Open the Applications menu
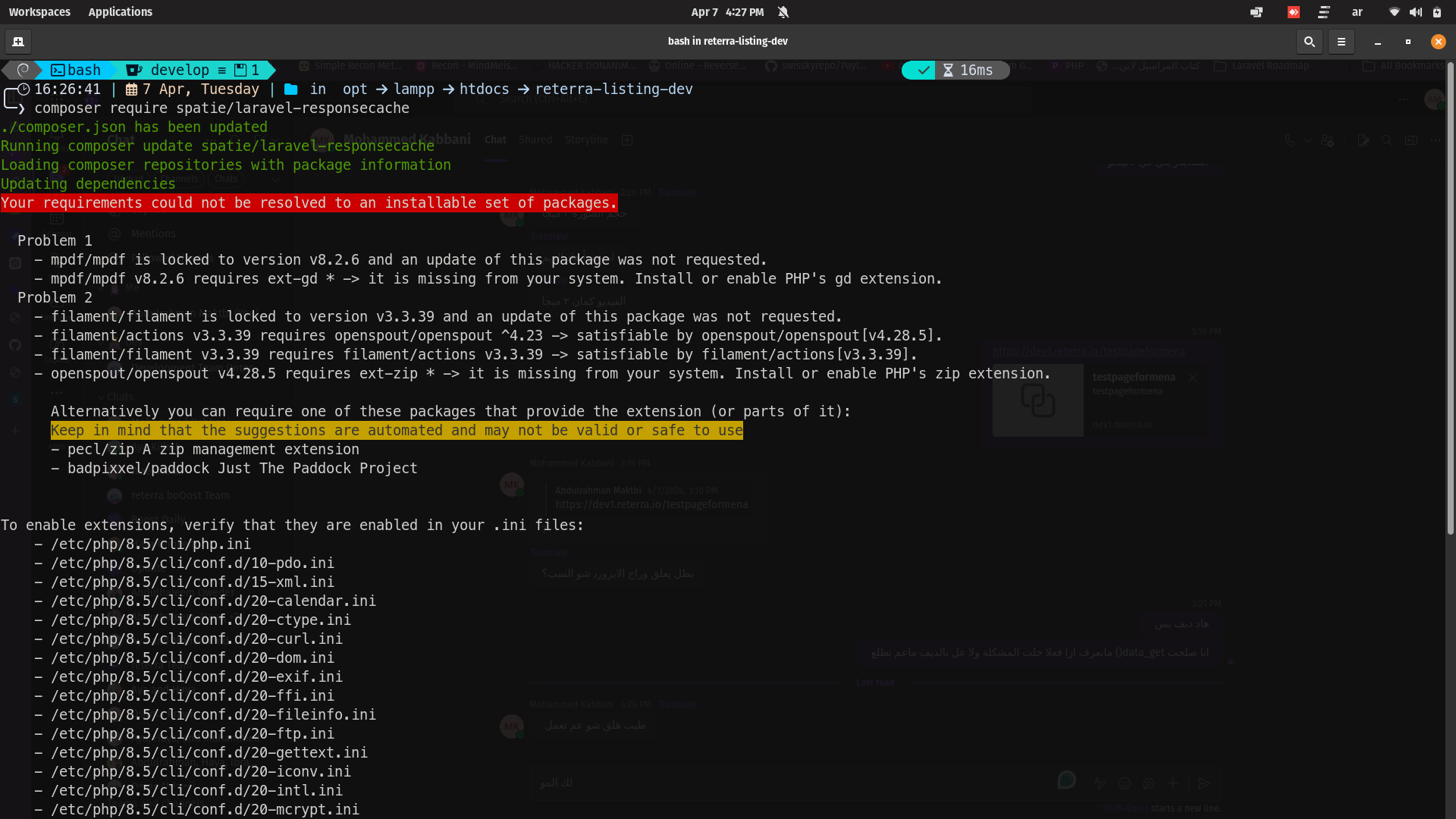Screen dimensions: 1456x819 120,12
